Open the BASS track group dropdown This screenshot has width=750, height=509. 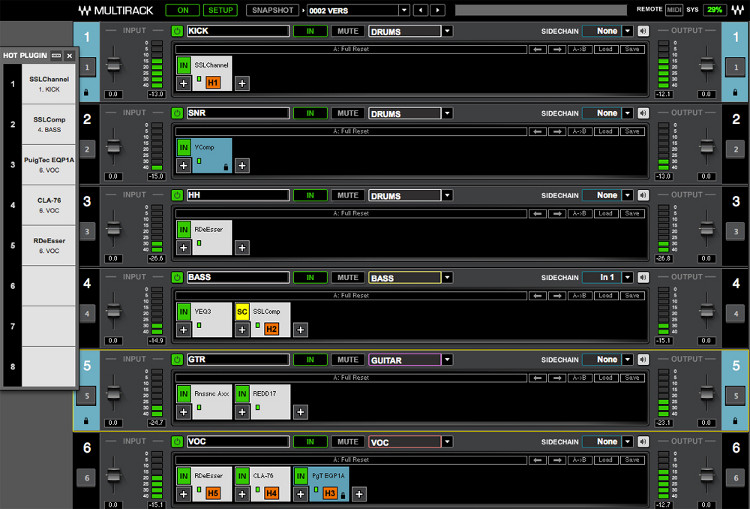coord(447,277)
